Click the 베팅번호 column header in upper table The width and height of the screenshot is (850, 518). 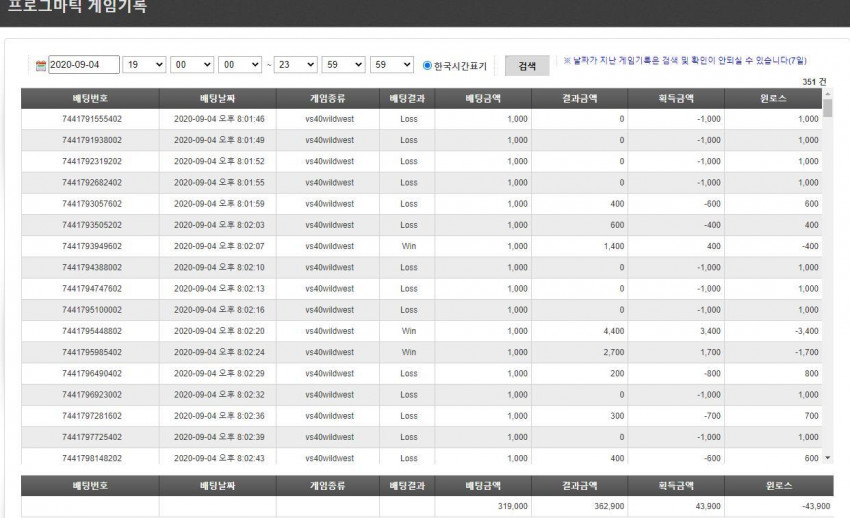90,99
